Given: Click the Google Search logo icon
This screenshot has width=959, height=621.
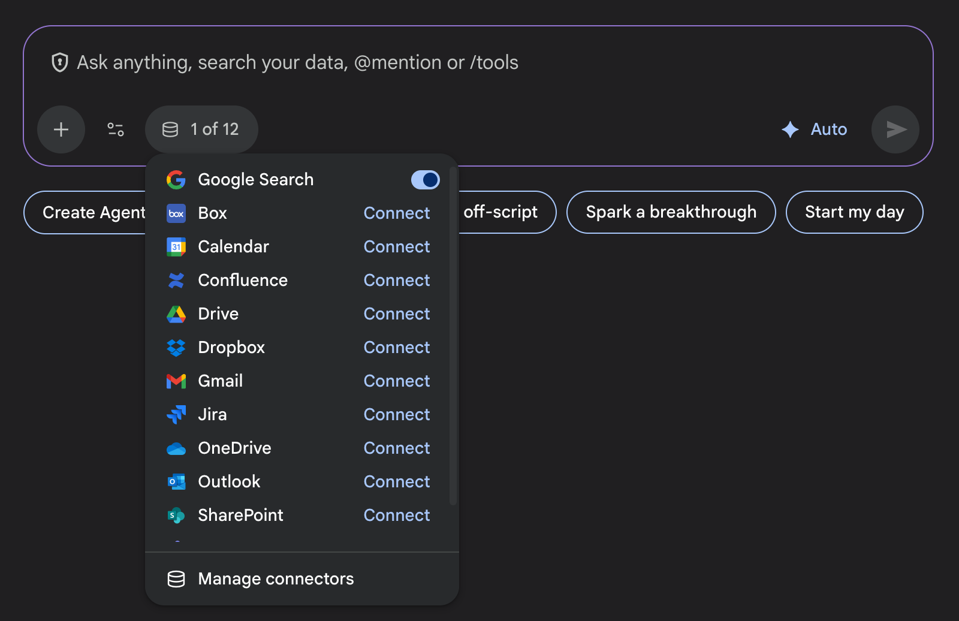Looking at the screenshot, I should point(176,180).
